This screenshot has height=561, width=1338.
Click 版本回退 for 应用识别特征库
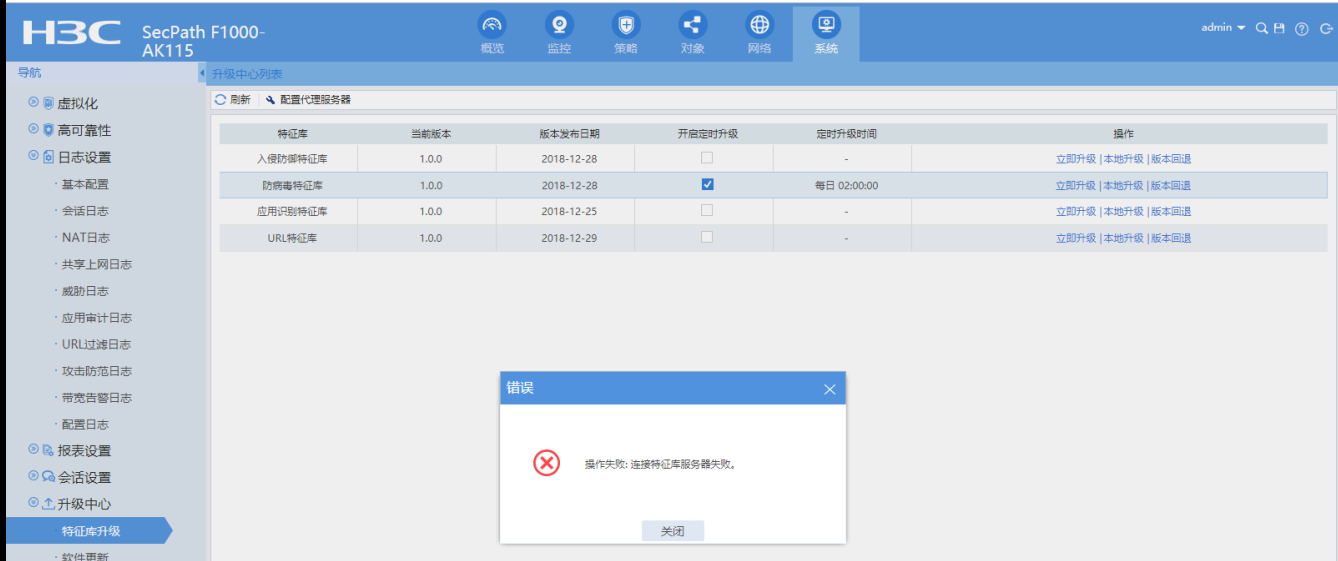coord(1171,212)
